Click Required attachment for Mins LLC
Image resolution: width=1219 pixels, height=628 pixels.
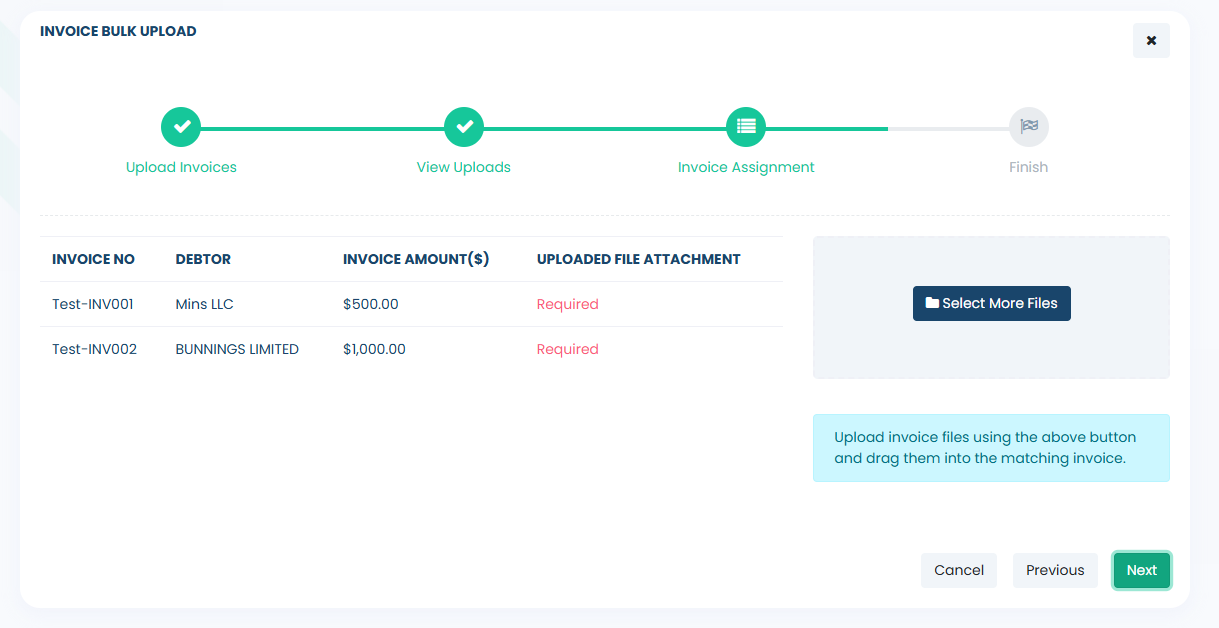(x=567, y=304)
